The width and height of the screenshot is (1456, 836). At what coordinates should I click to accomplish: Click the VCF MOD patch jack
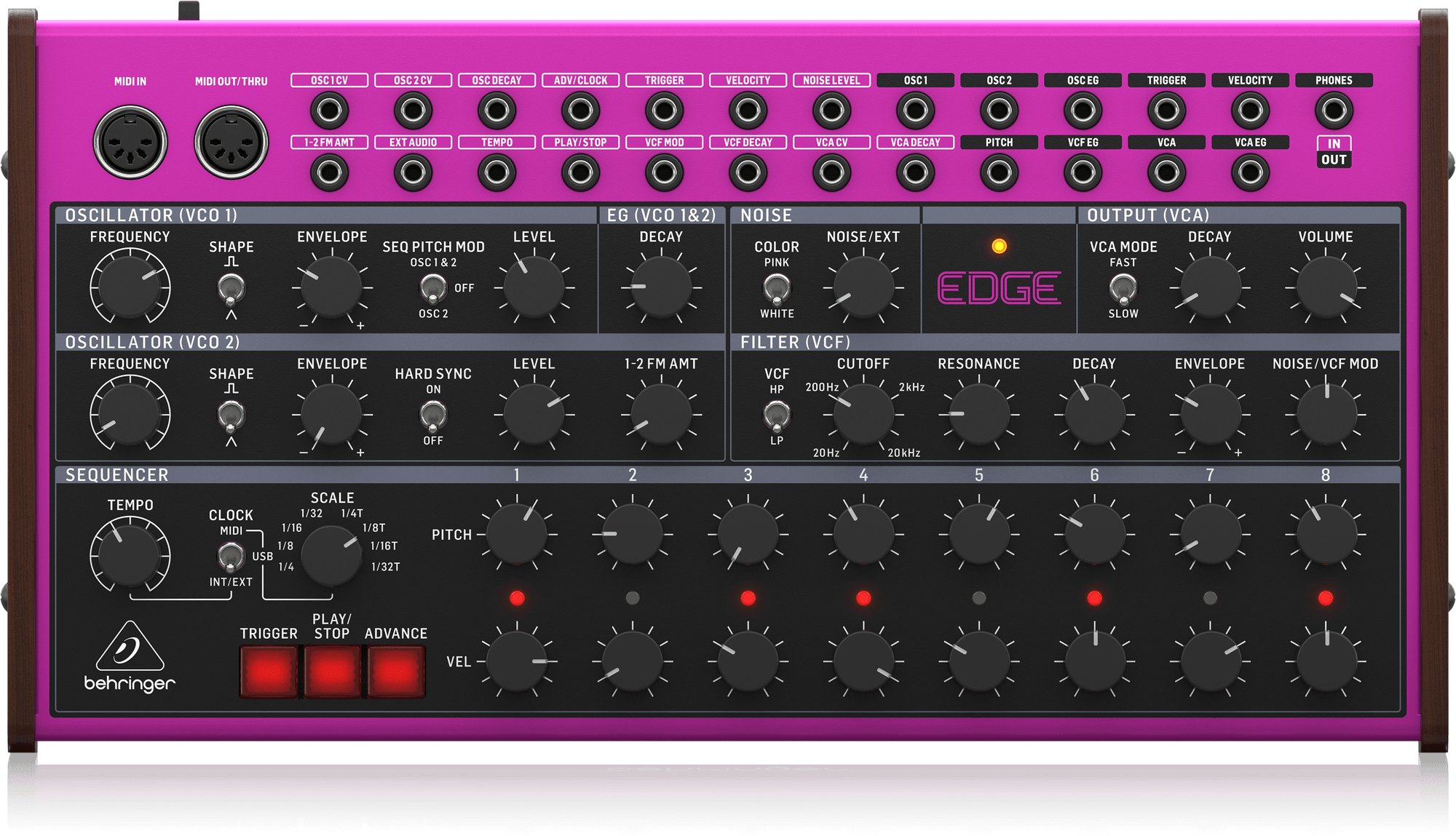coord(663,172)
